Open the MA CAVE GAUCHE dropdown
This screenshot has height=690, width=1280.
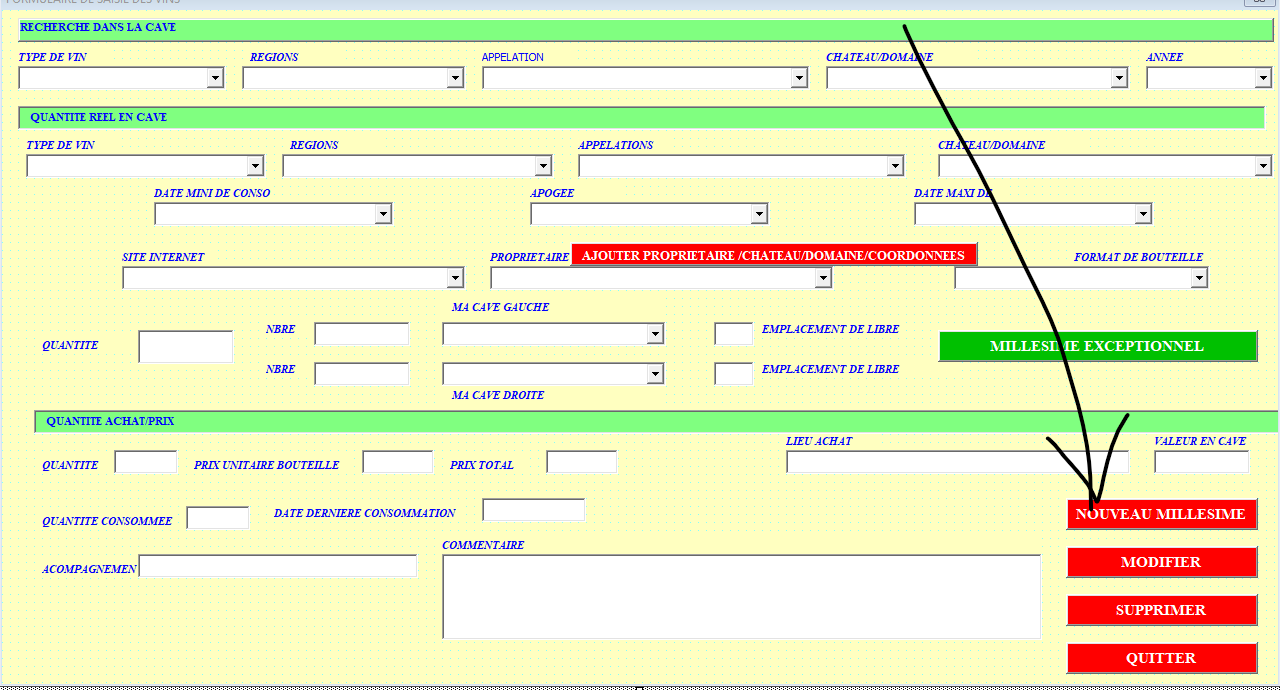[654, 334]
